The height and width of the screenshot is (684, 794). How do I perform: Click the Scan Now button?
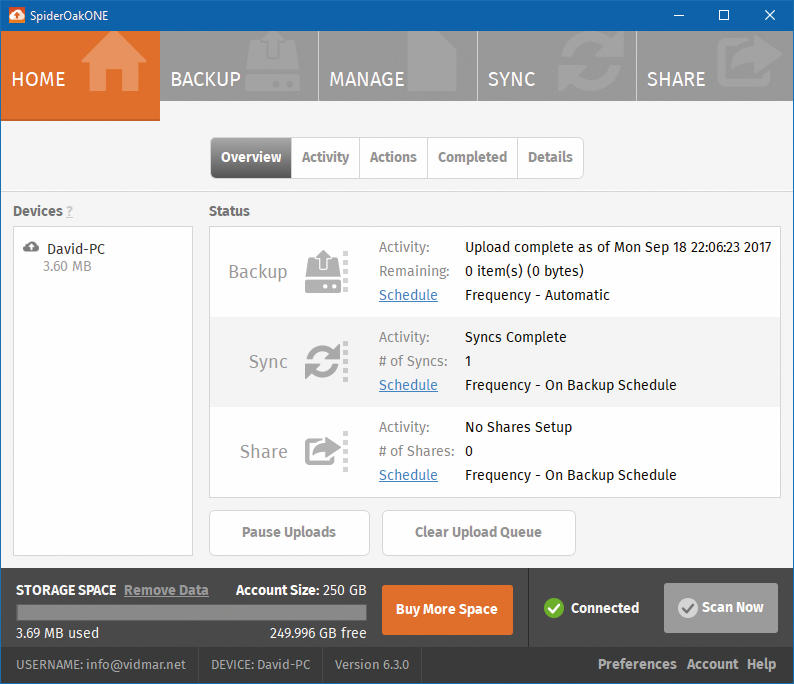(x=721, y=608)
